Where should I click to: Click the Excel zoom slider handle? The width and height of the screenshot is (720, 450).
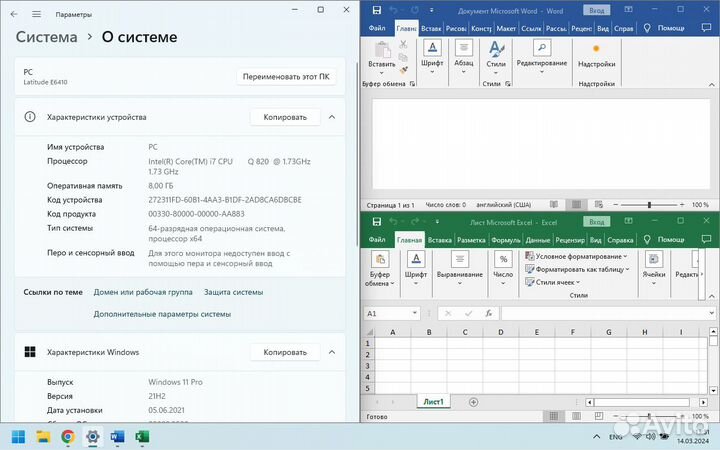[649, 416]
